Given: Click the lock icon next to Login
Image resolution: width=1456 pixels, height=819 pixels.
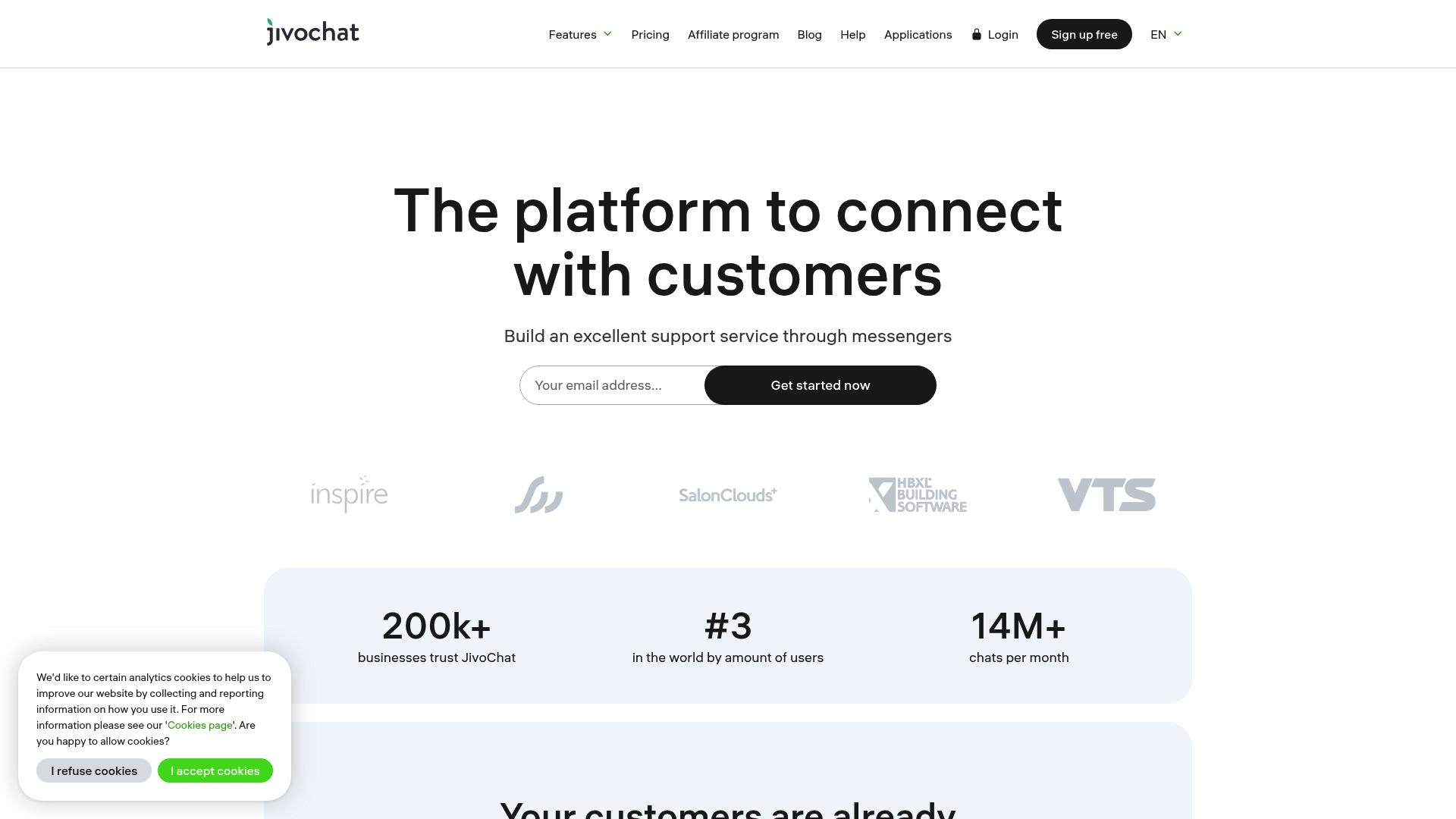Looking at the screenshot, I should click(976, 34).
